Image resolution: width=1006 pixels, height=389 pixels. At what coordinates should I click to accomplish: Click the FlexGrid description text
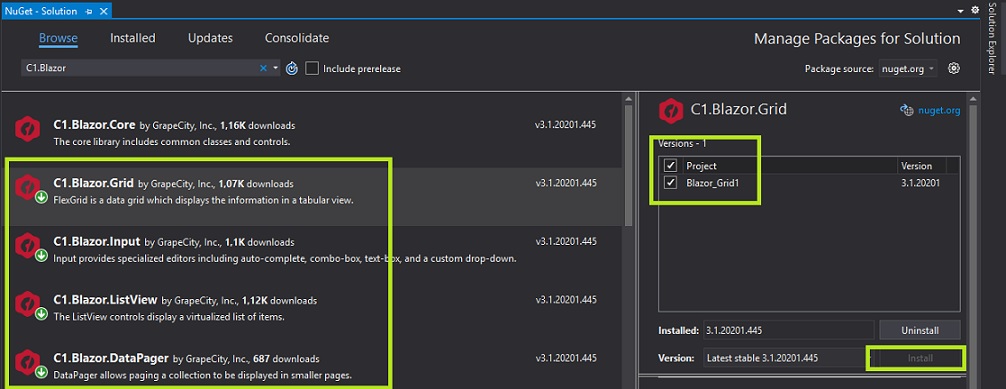point(203,200)
